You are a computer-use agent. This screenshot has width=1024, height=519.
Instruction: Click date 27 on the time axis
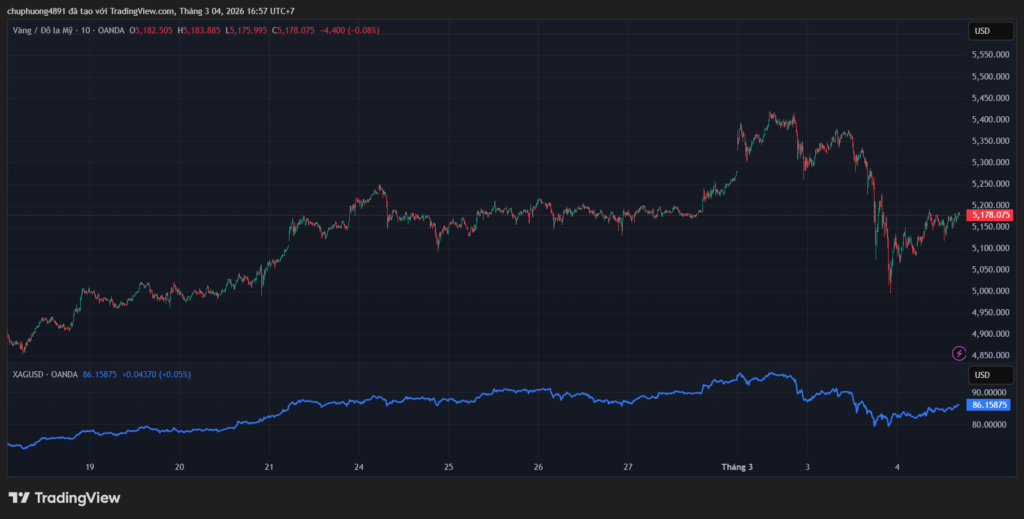tap(628, 467)
